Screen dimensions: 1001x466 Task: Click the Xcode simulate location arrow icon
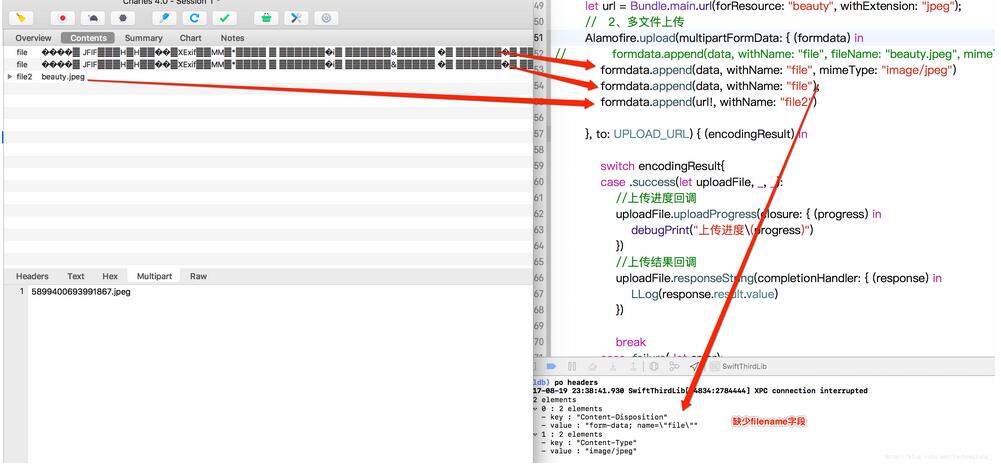(x=694, y=367)
